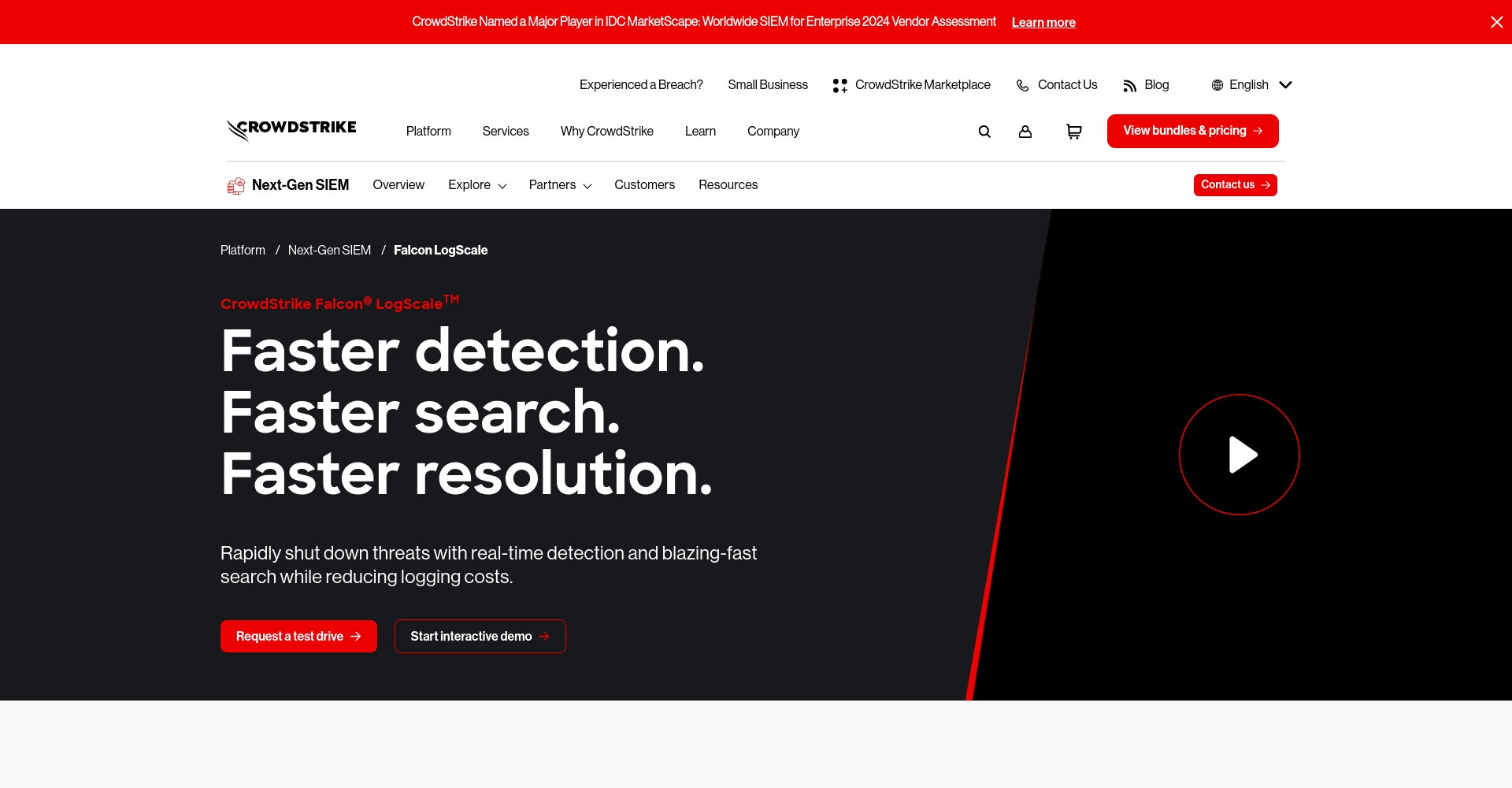
Task: Go to Platform breadcrumb
Action: (x=243, y=251)
